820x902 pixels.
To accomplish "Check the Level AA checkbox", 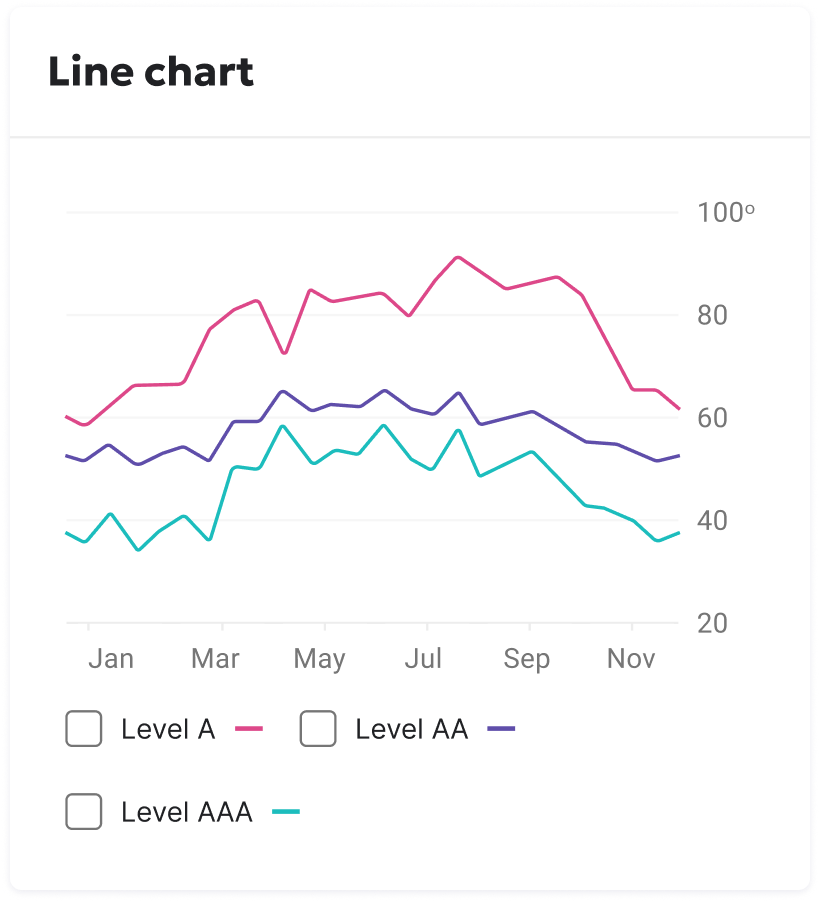I will [x=318, y=729].
